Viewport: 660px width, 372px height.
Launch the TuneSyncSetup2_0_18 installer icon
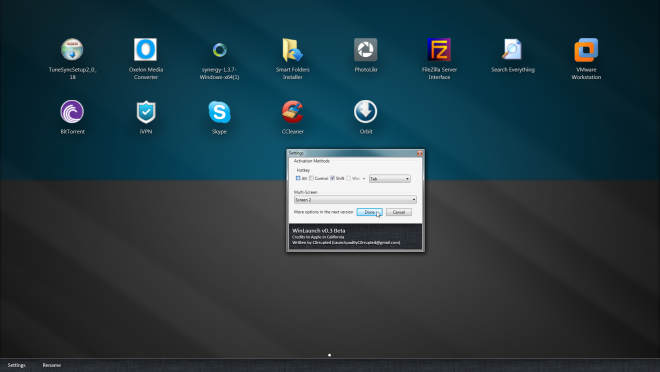[x=72, y=50]
